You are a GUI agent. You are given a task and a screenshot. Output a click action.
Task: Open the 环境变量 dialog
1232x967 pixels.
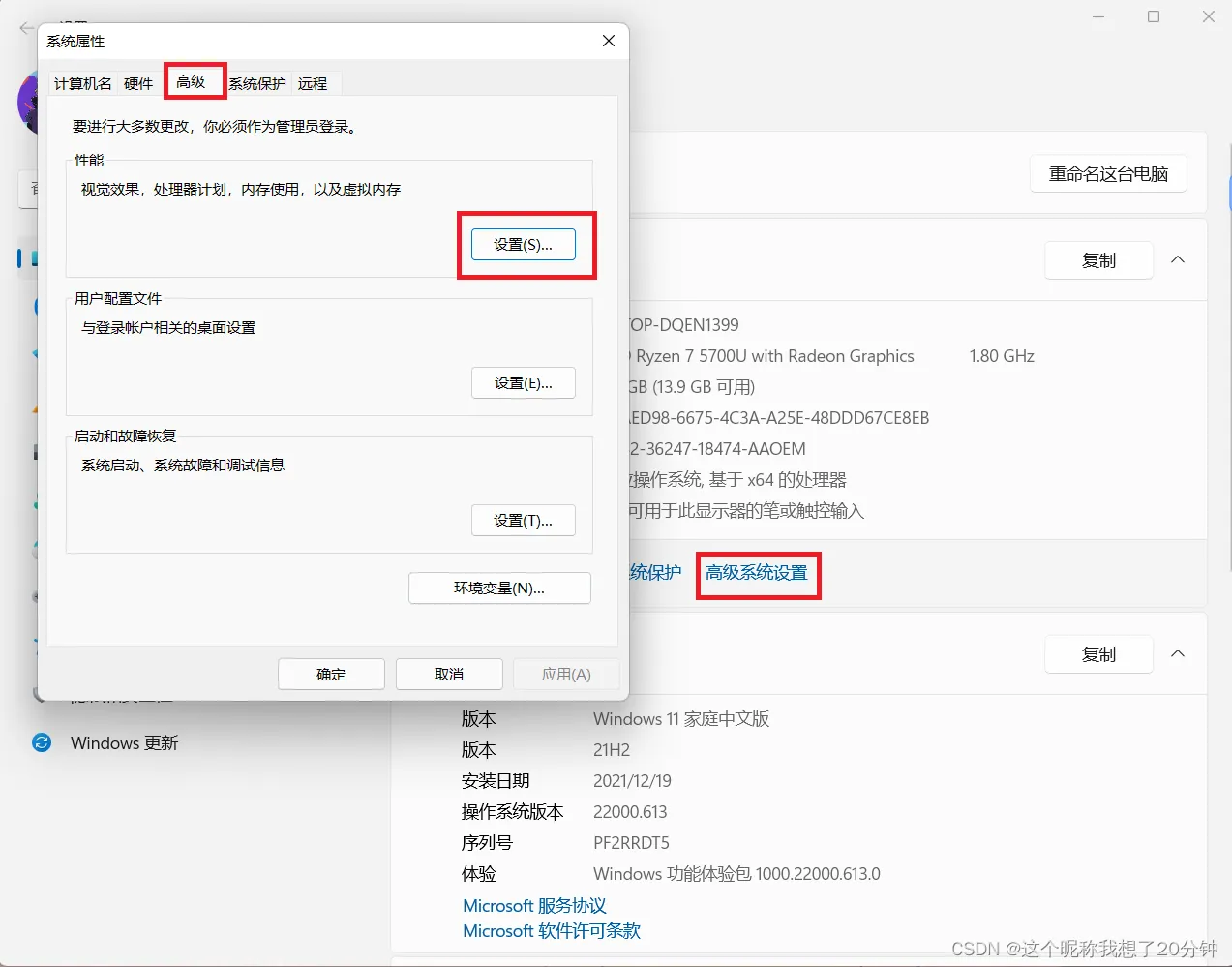(x=499, y=588)
